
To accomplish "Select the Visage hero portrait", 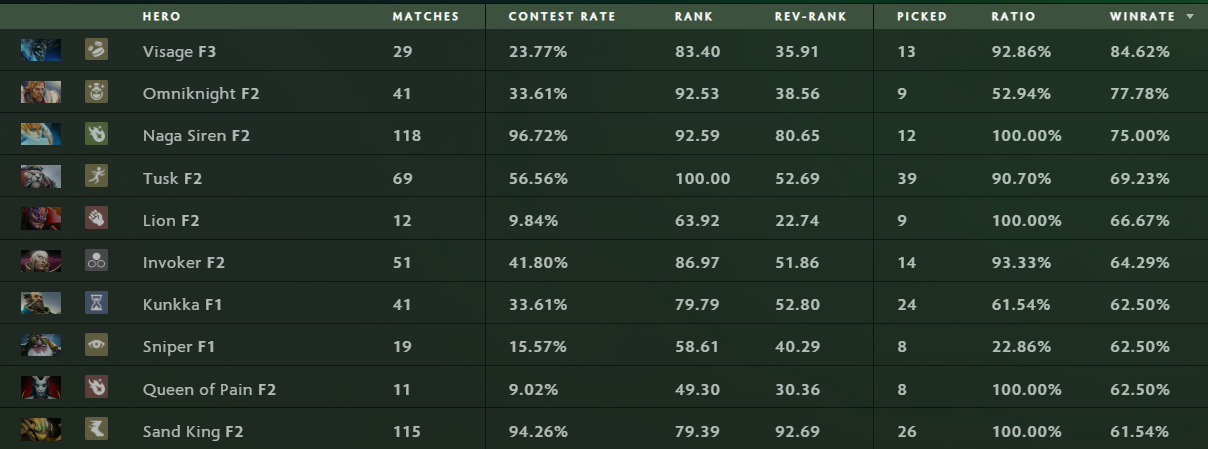I will [41, 50].
